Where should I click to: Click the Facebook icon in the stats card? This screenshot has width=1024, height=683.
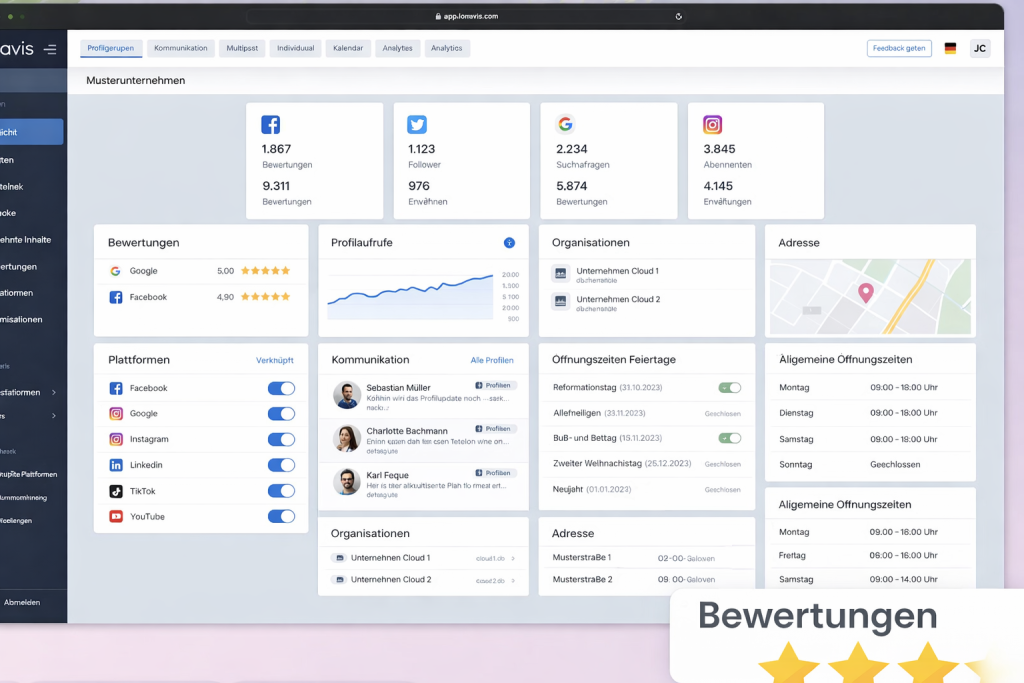pyautogui.click(x=270, y=125)
